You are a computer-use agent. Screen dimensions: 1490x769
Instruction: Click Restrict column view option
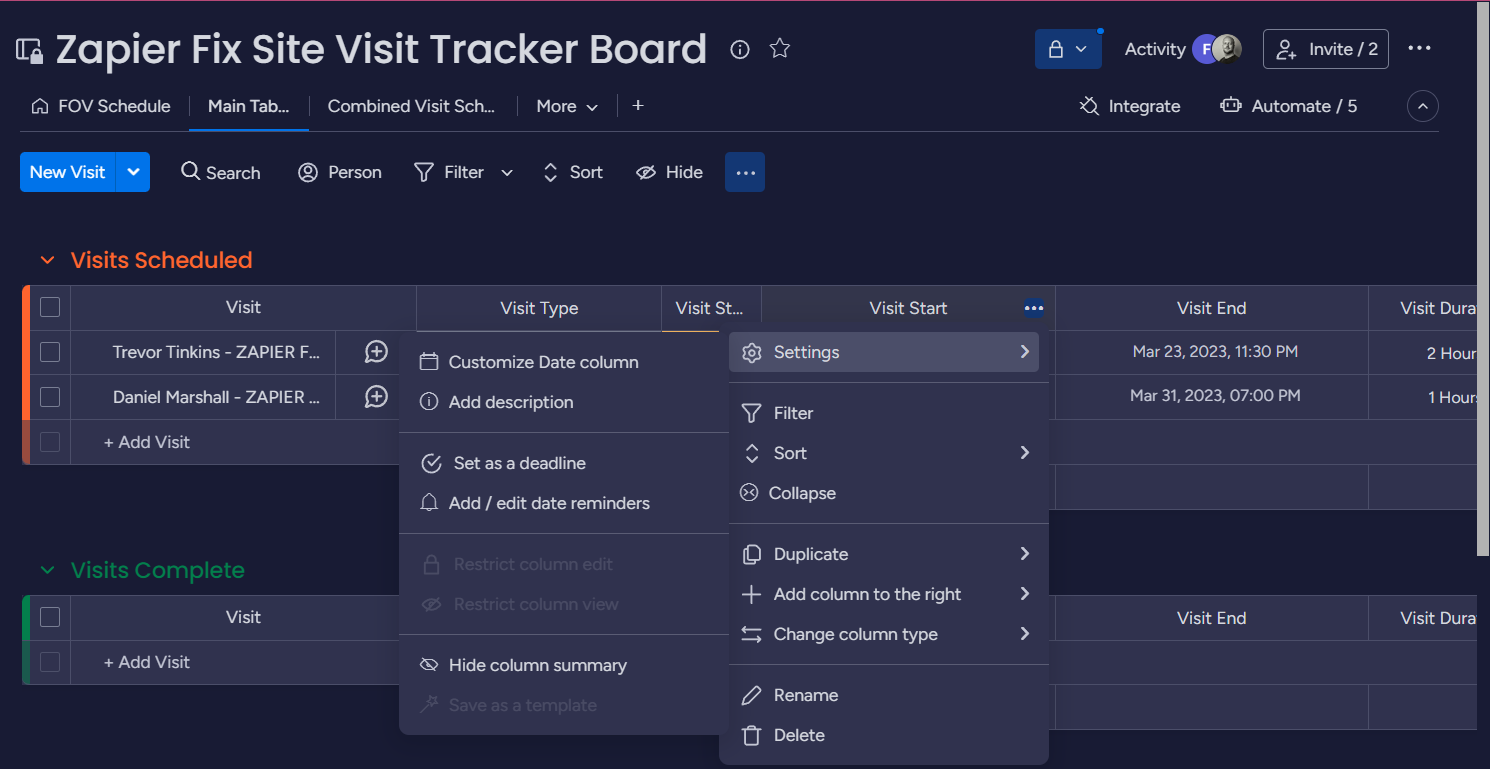pyautogui.click(x=564, y=604)
